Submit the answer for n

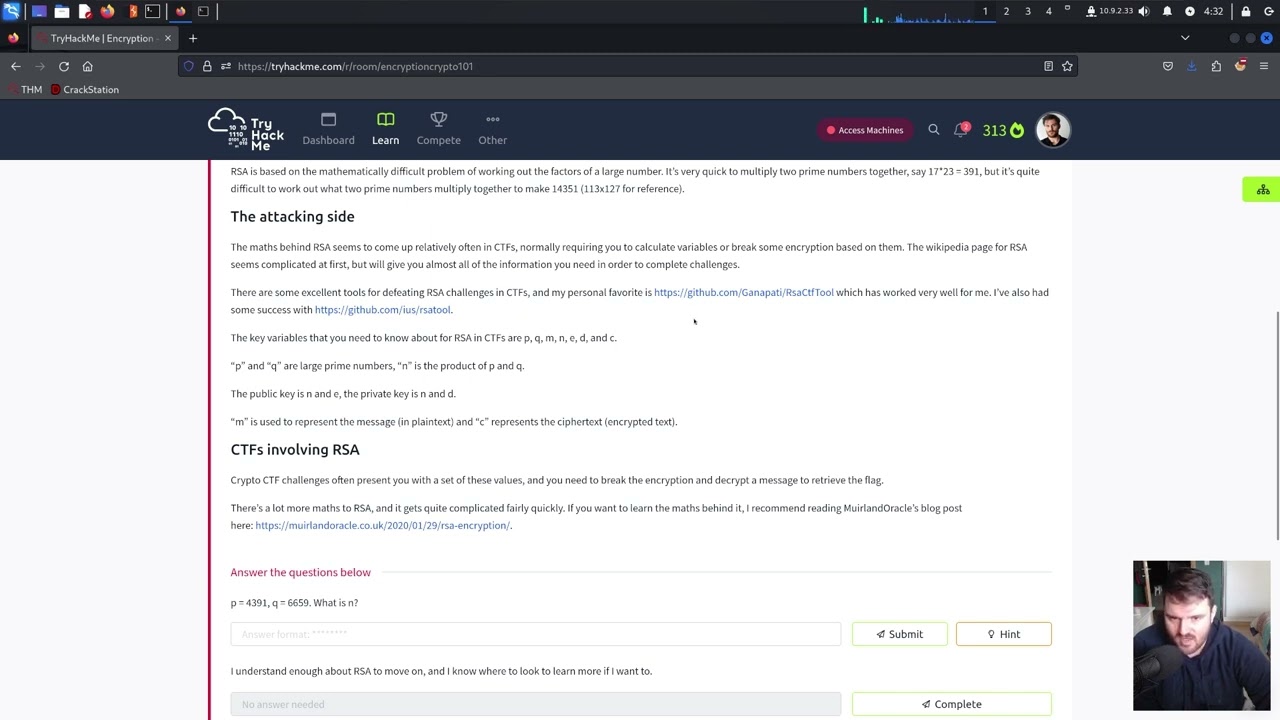click(899, 634)
